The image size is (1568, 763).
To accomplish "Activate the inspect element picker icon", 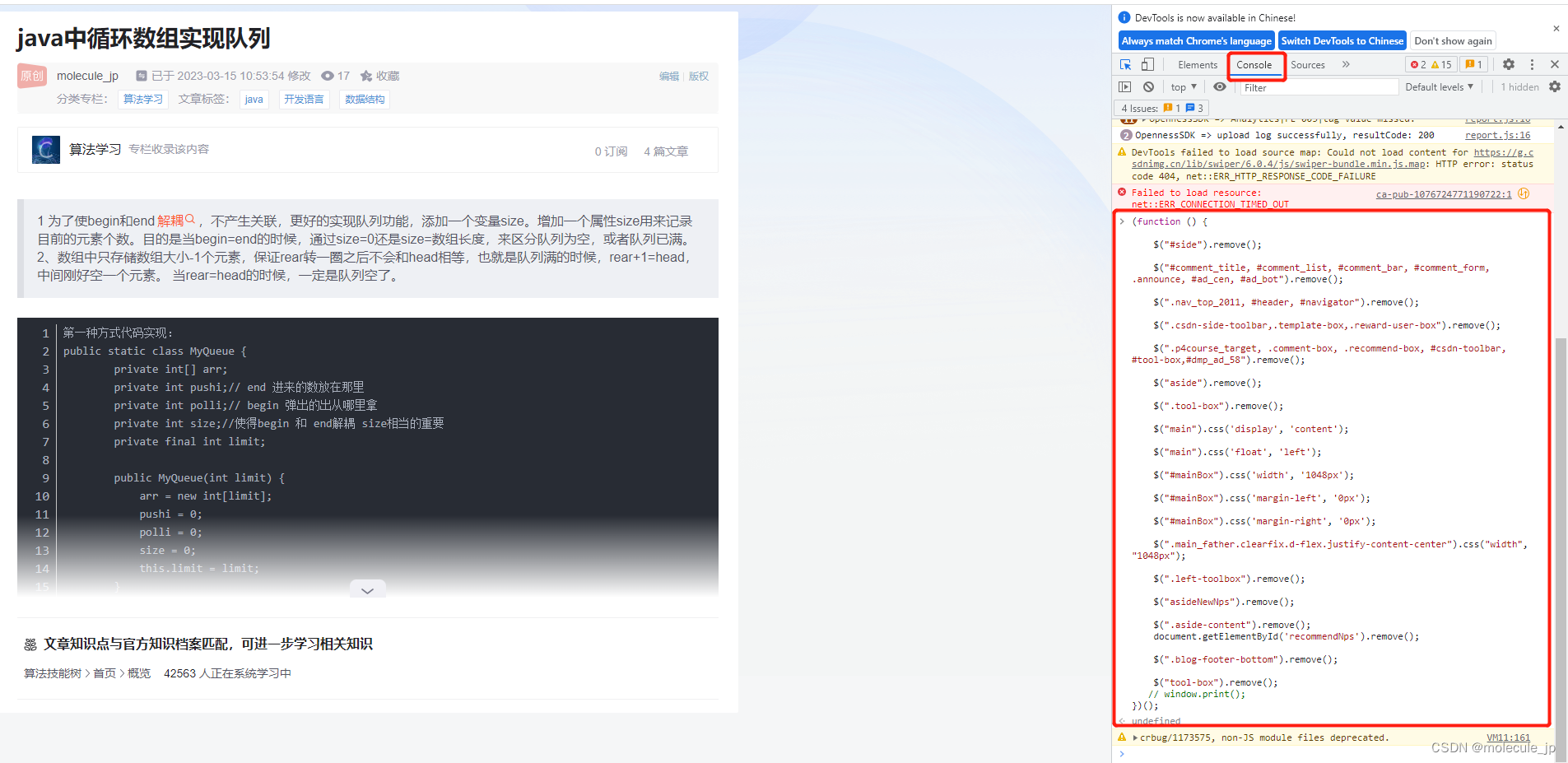I will tap(1125, 64).
